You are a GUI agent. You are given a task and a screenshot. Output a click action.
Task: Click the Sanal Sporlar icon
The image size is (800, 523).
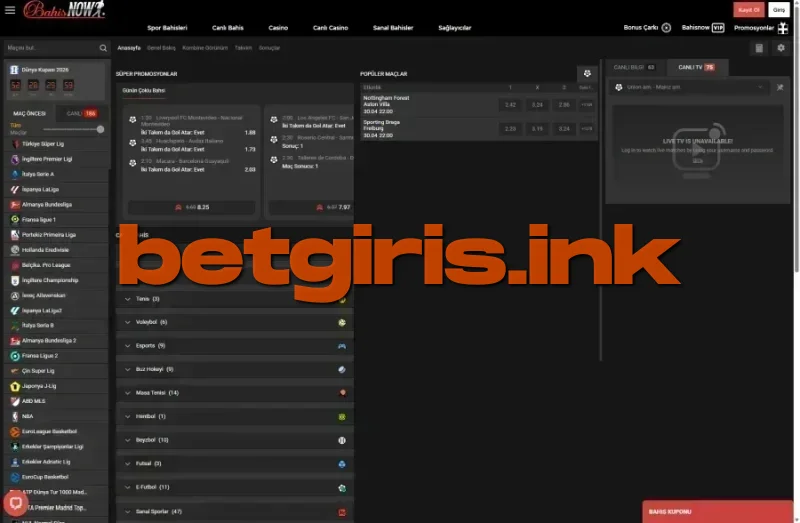[342, 512]
